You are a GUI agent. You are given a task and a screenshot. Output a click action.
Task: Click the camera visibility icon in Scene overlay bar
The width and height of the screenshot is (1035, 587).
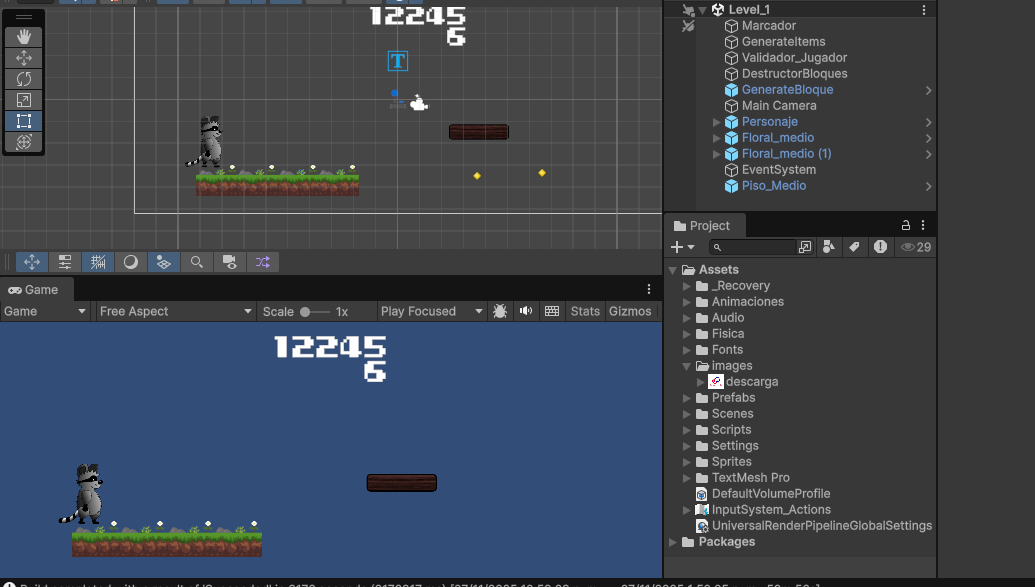(230, 262)
